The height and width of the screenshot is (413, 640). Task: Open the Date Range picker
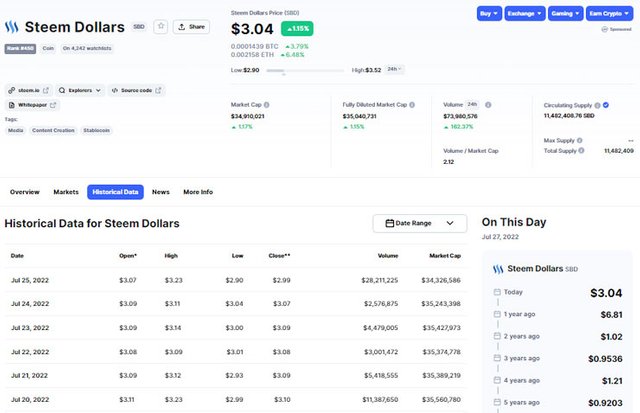pos(420,223)
